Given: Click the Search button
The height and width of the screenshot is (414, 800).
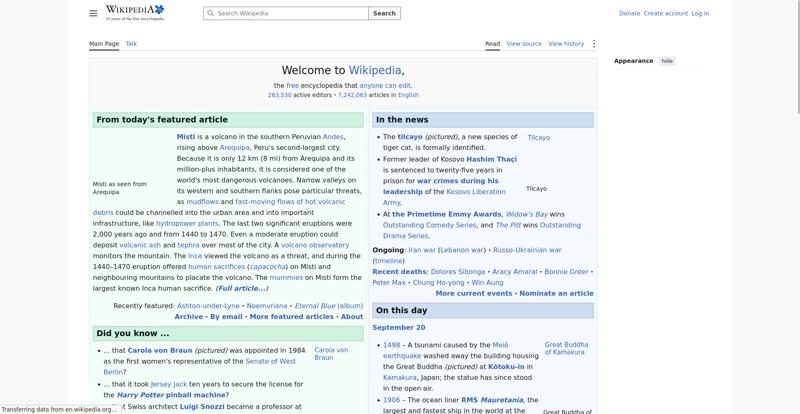Looking at the screenshot, I should click(x=384, y=13).
